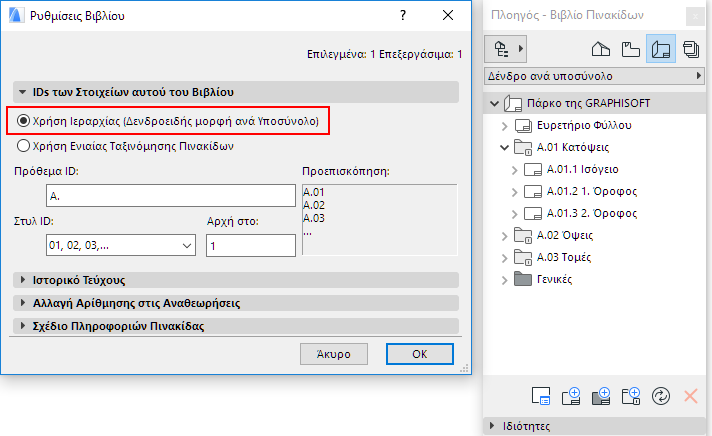The width and height of the screenshot is (712, 436).
Task: Click the OK button
Action: pos(420,354)
